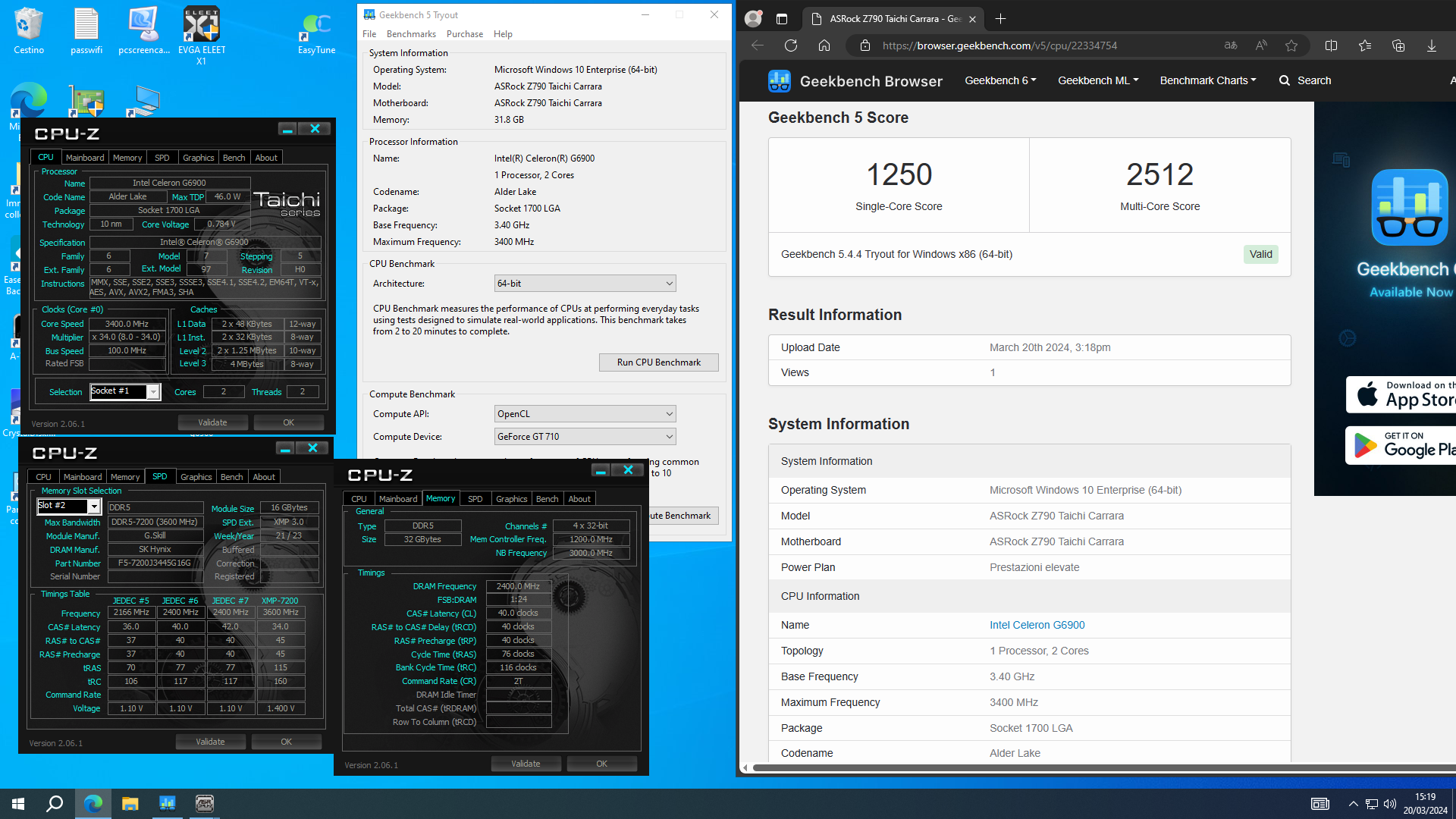Screen dimensions: 1456x819
Task: Open collections icon in browser toolbar
Action: click(x=1398, y=45)
